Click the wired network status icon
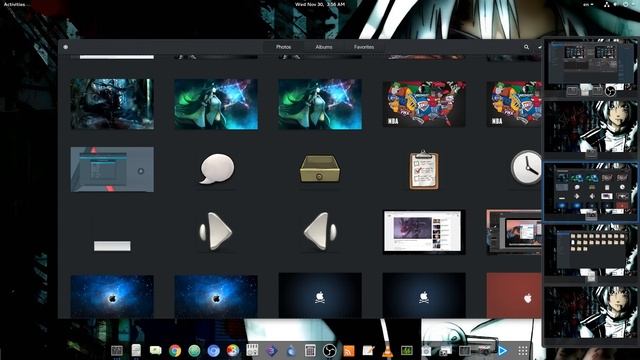 click(x=607, y=4)
